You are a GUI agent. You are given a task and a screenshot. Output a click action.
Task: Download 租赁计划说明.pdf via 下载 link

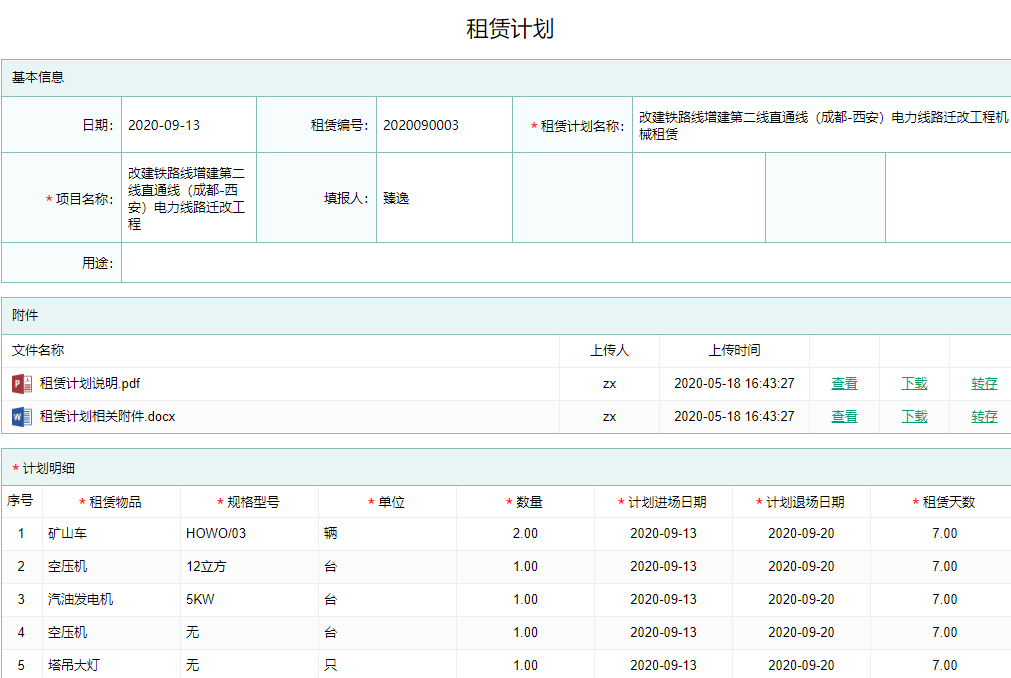pyautogui.click(x=914, y=383)
